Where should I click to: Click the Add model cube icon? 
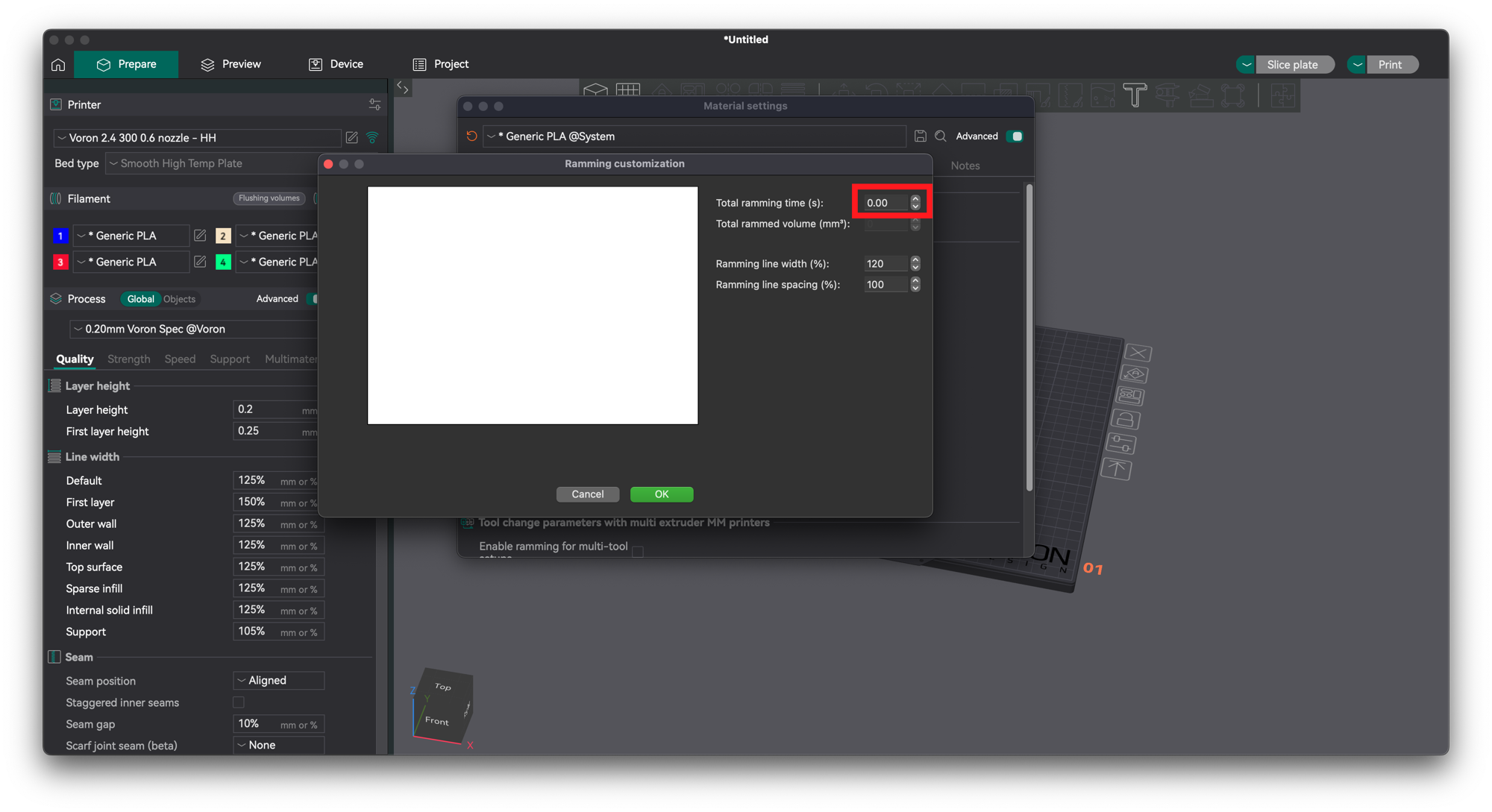pos(595,90)
